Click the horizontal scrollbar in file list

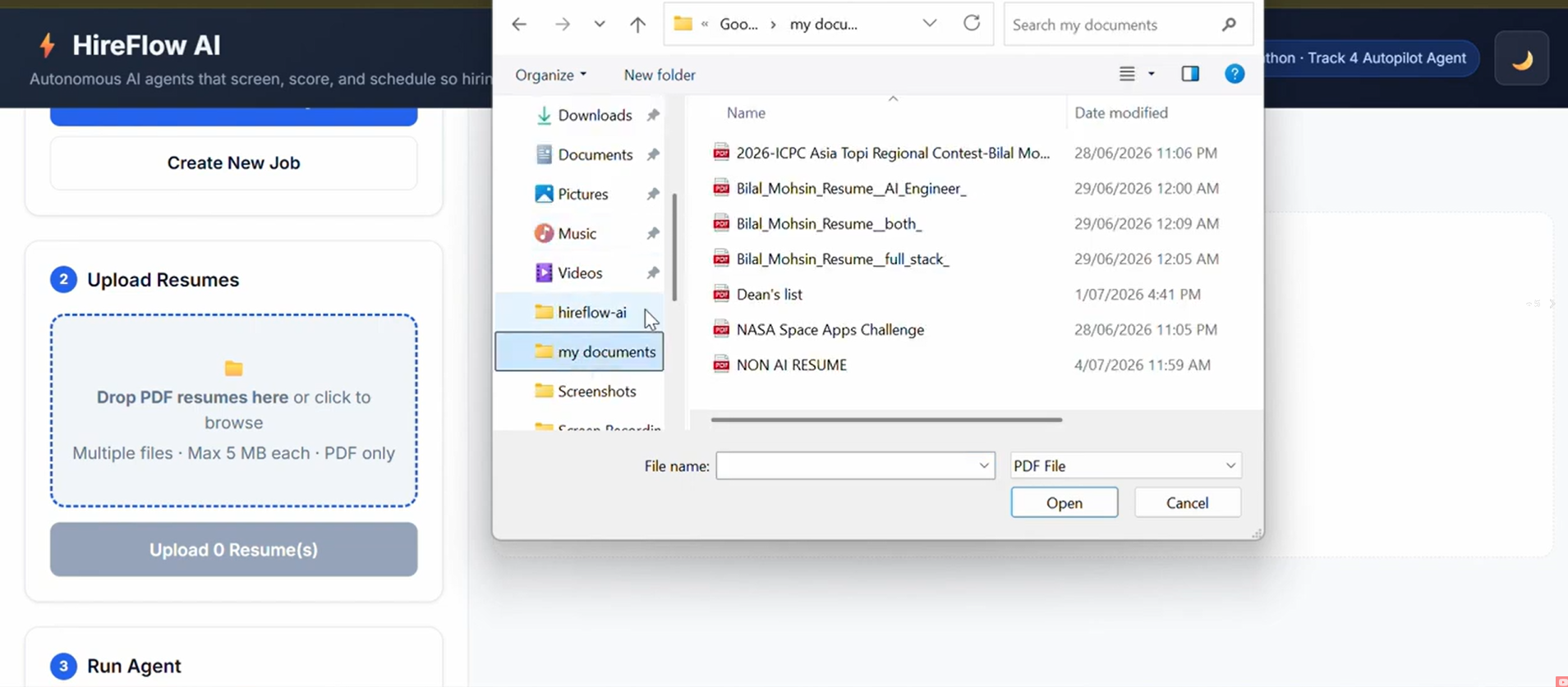click(886, 419)
